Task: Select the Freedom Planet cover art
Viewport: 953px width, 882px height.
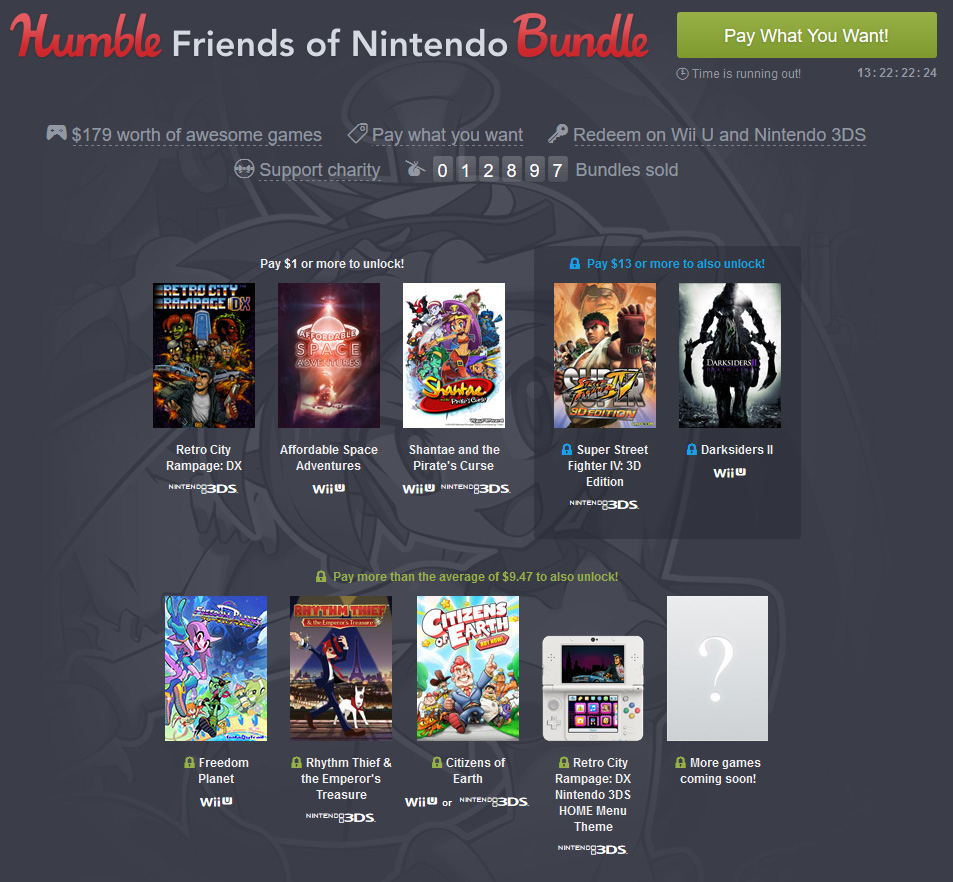Action: coord(216,668)
